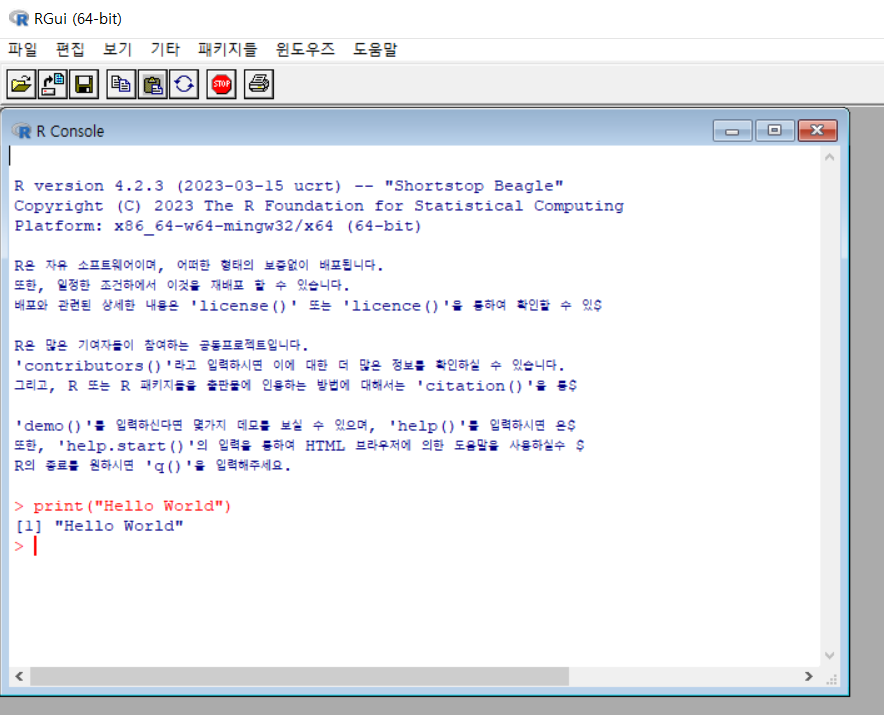Image resolution: width=884 pixels, height=715 pixels.
Task: Click the R icon of the R Console window
Action: click(22, 131)
